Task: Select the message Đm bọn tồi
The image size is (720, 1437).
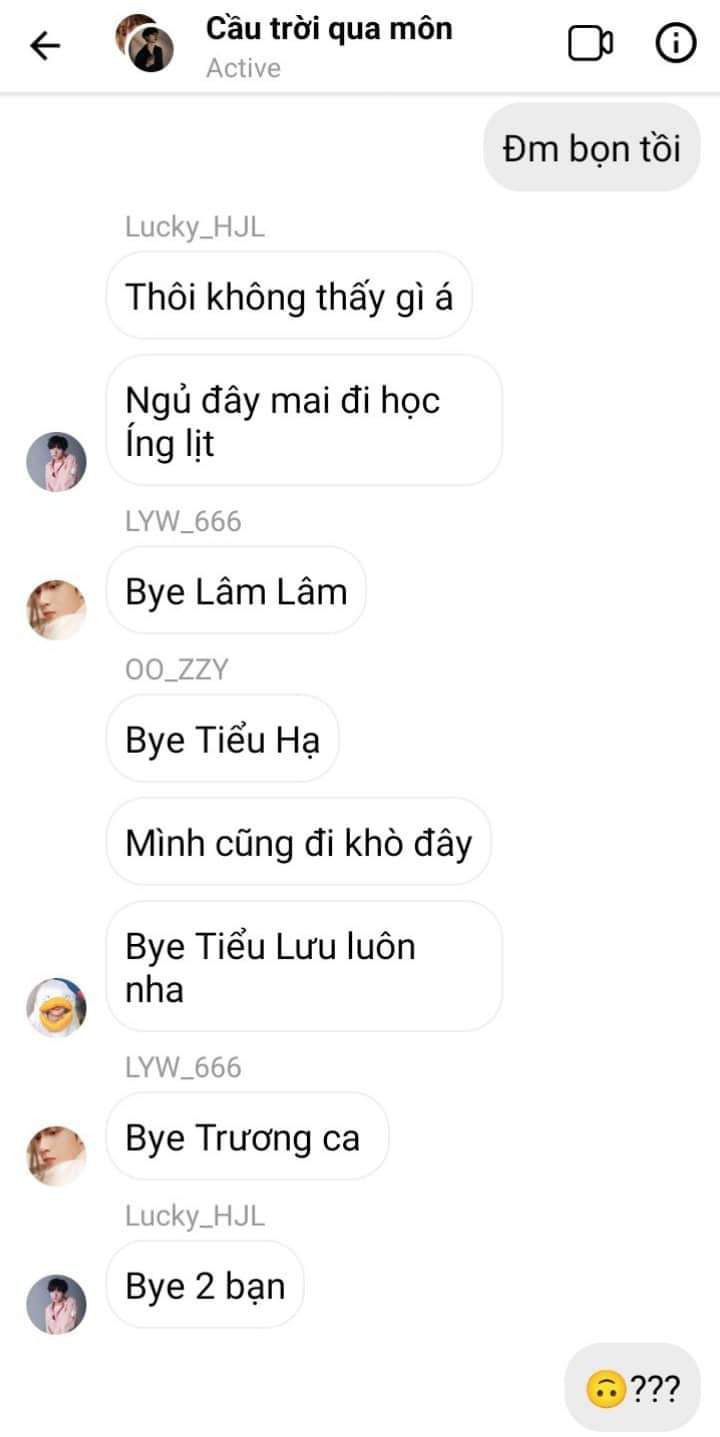Action: click(x=592, y=148)
